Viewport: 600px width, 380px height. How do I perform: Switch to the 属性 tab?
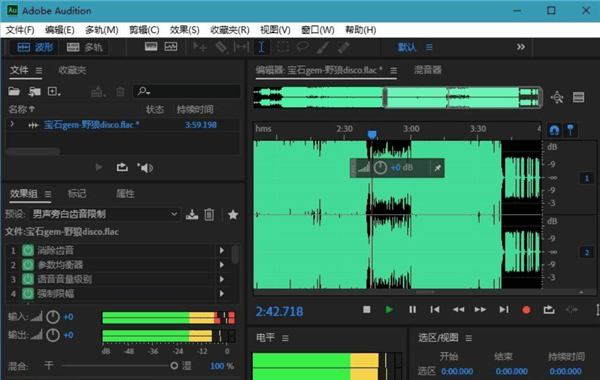[125, 194]
